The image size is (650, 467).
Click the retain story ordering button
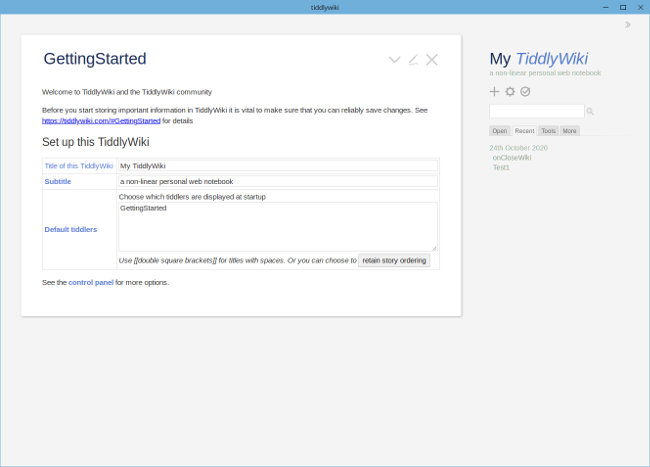pos(394,260)
